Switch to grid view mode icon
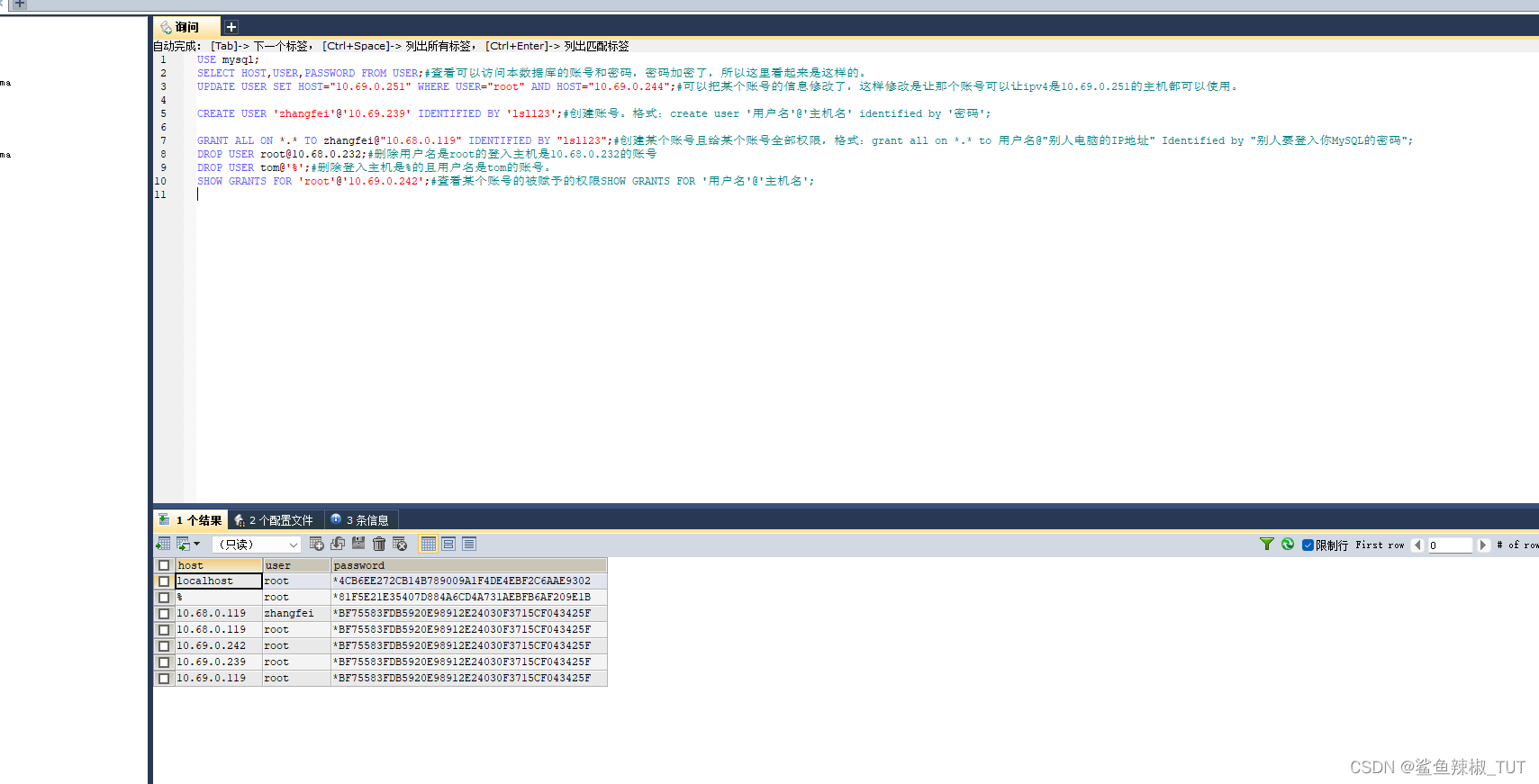Image resolution: width=1539 pixels, height=784 pixels. (x=429, y=544)
